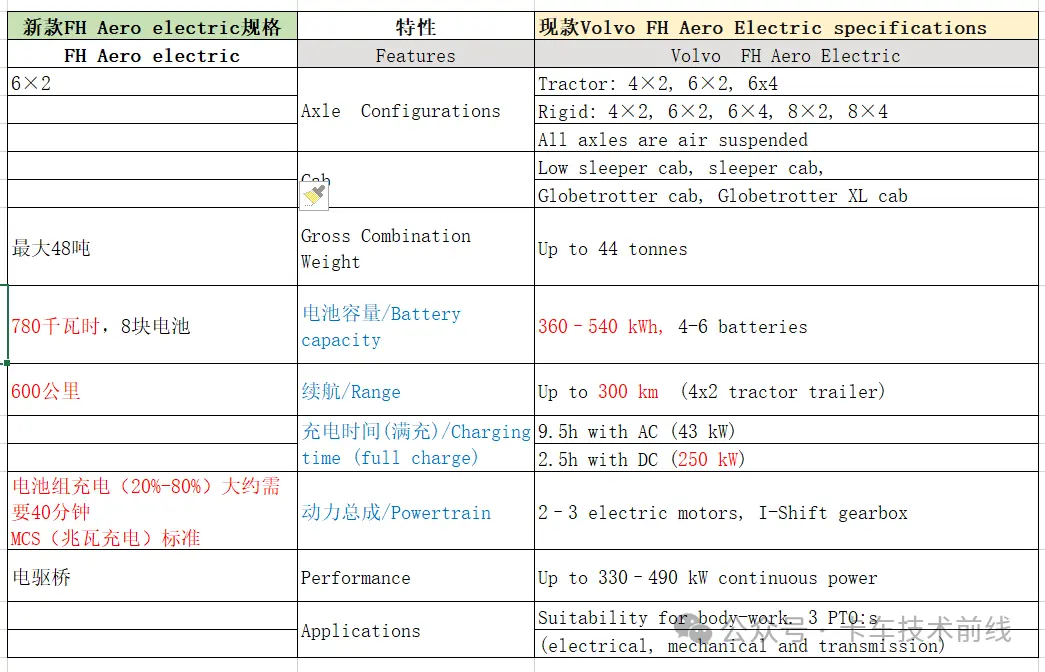Click the 'Gross Combination Weight' cell
This screenshot has height=672, width=1045.
tap(416, 247)
